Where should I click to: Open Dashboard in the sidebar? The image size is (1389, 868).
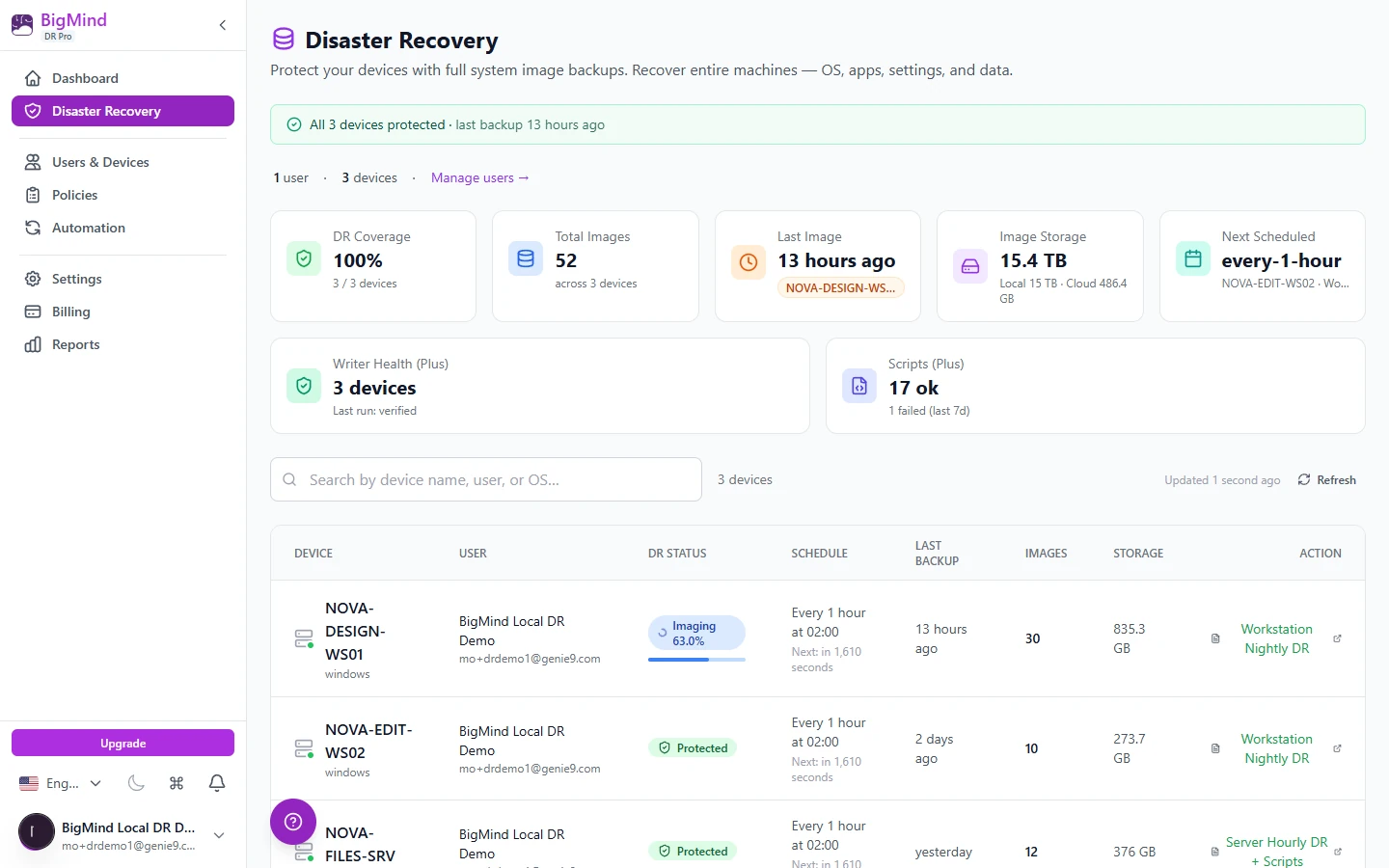click(123, 78)
